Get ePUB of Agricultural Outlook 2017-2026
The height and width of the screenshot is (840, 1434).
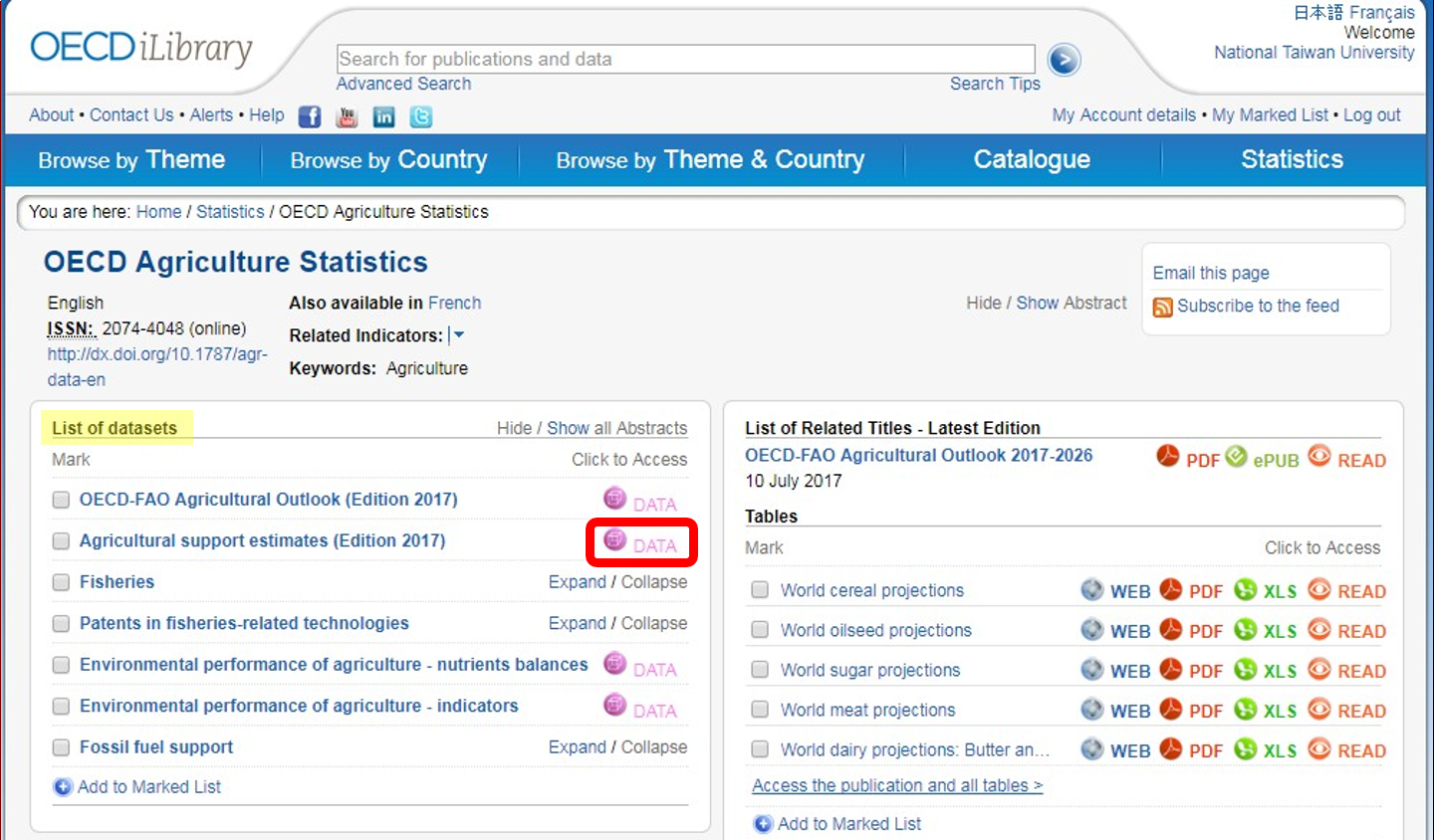(x=1263, y=458)
